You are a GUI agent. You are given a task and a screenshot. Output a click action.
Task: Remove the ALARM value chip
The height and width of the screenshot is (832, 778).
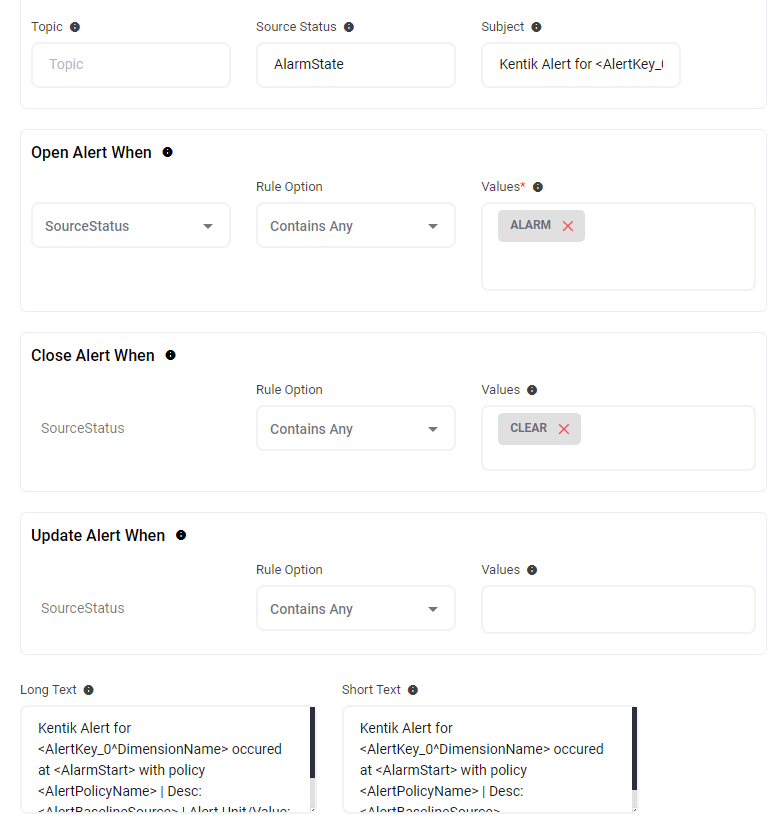pyautogui.click(x=568, y=226)
